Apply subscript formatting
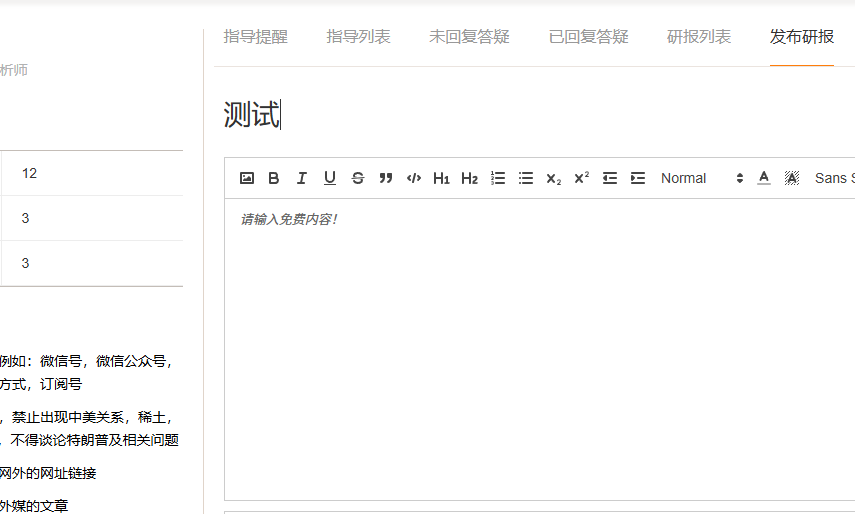This screenshot has width=855, height=514. tap(553, 178)
